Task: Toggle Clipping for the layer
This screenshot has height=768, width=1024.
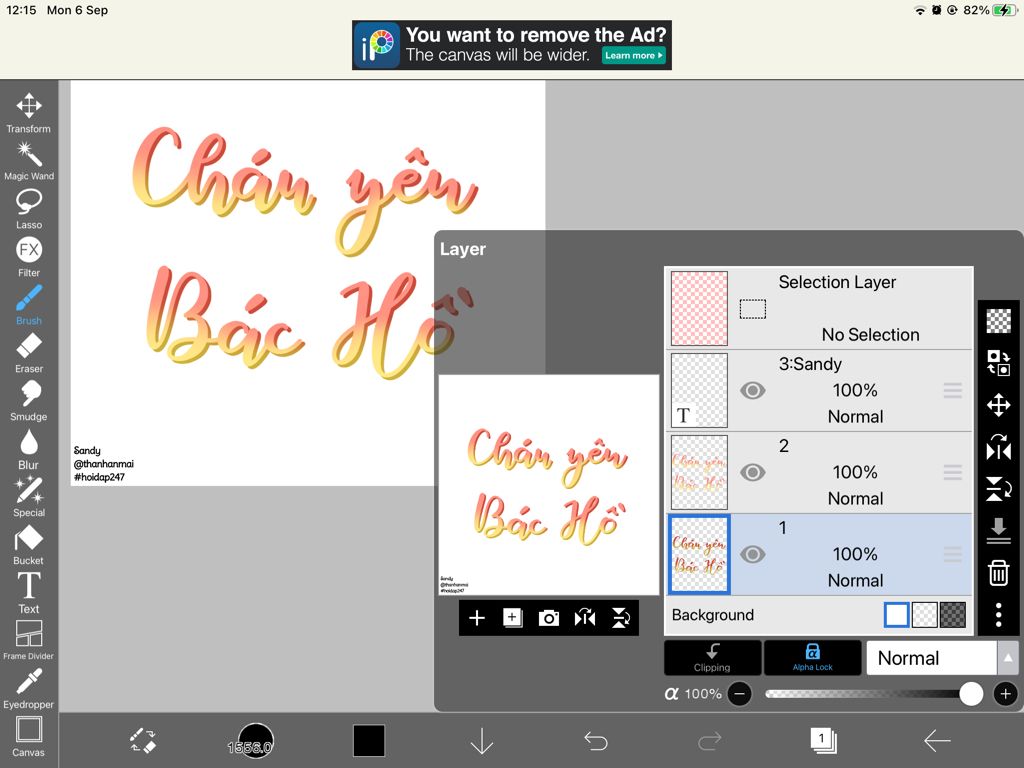Action: tap(712, 657)
